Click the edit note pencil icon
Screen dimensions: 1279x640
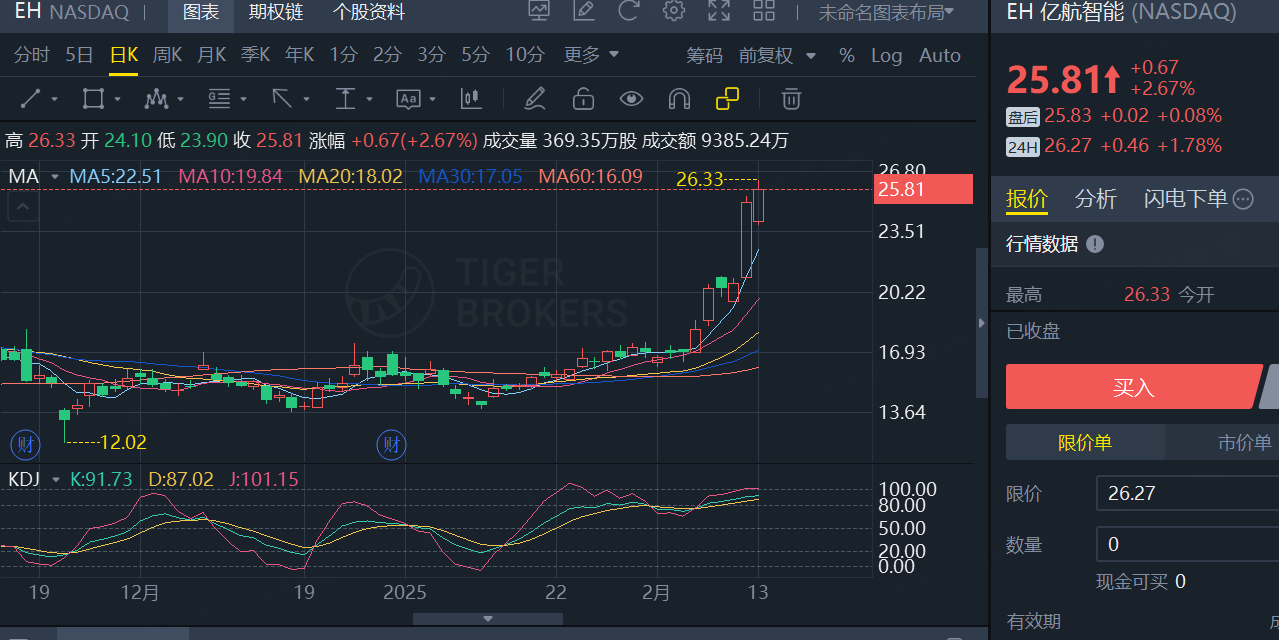(584, 12)
